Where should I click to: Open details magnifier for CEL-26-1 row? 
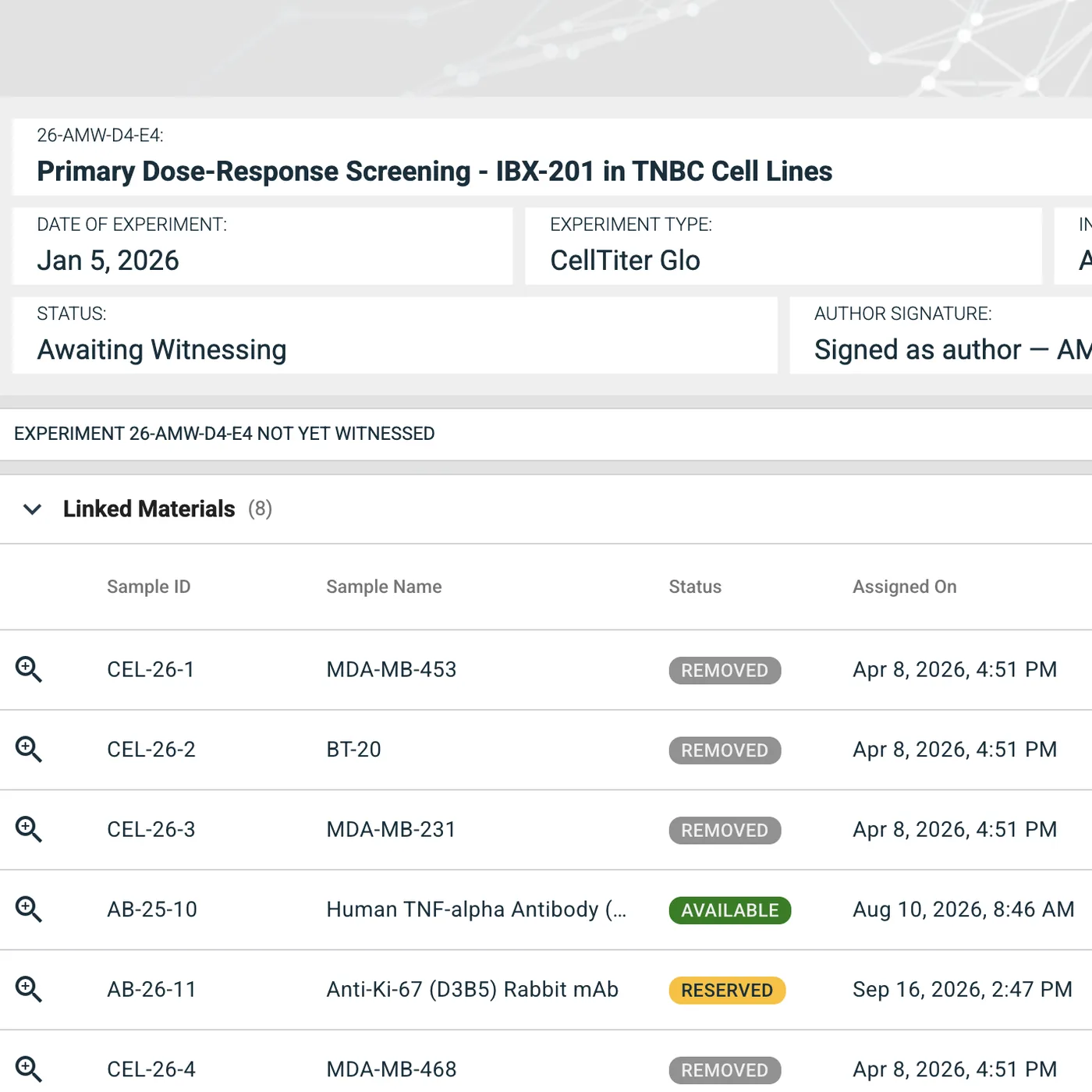29,669
